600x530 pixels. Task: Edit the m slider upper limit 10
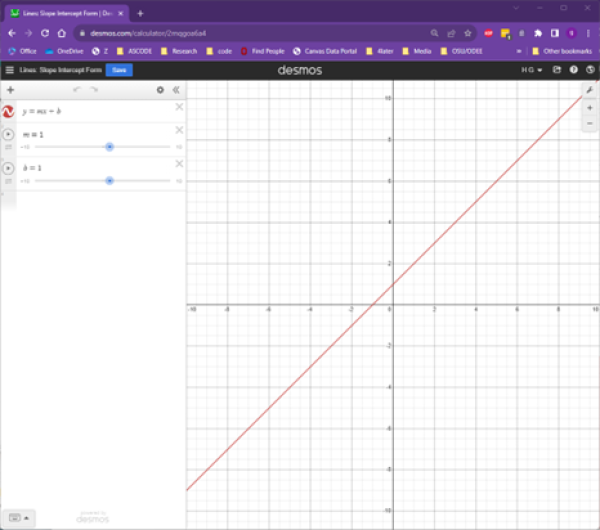click(179, 147)
